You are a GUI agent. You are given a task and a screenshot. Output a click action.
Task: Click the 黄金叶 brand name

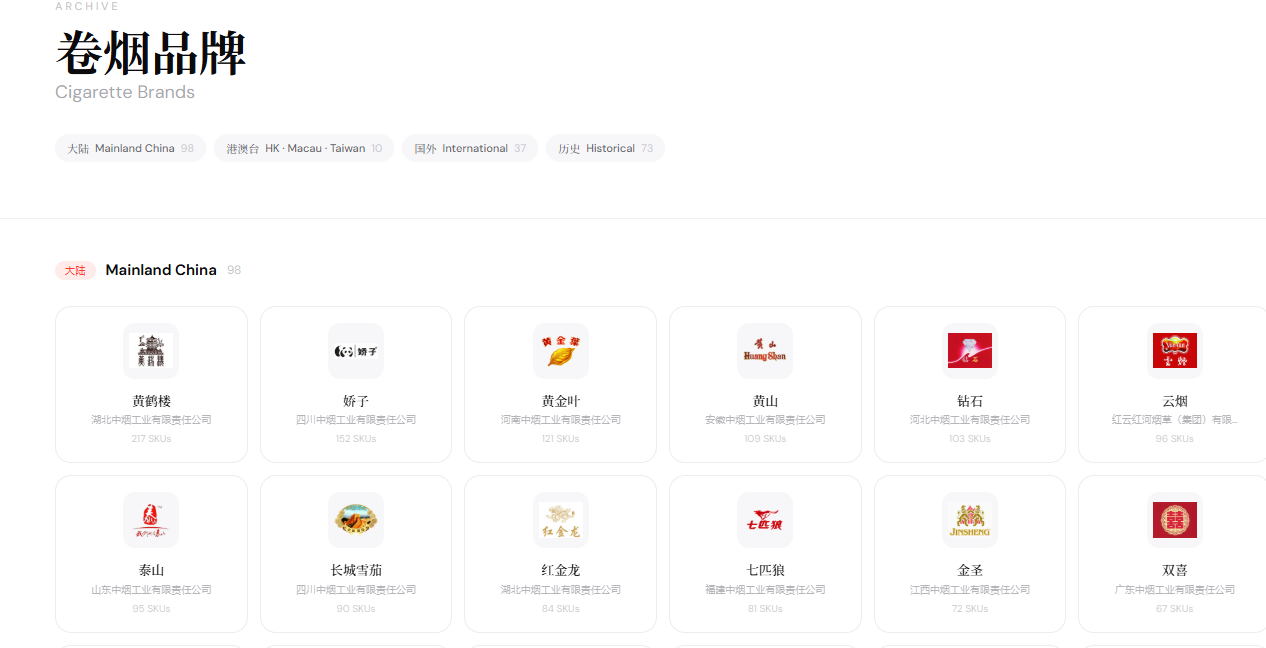(560, 401)
